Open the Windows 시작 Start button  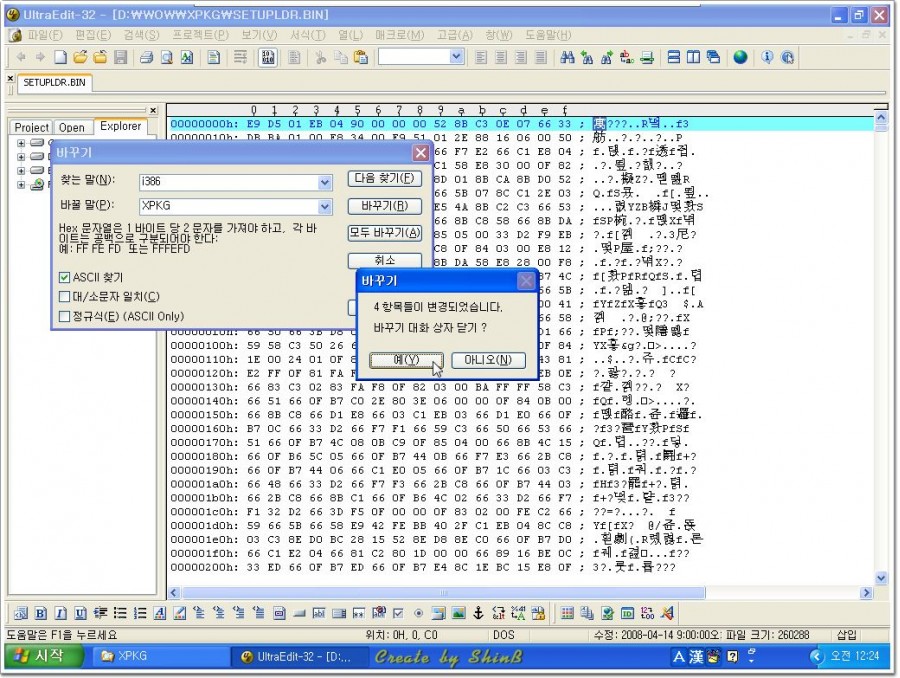tap(44, 656)
